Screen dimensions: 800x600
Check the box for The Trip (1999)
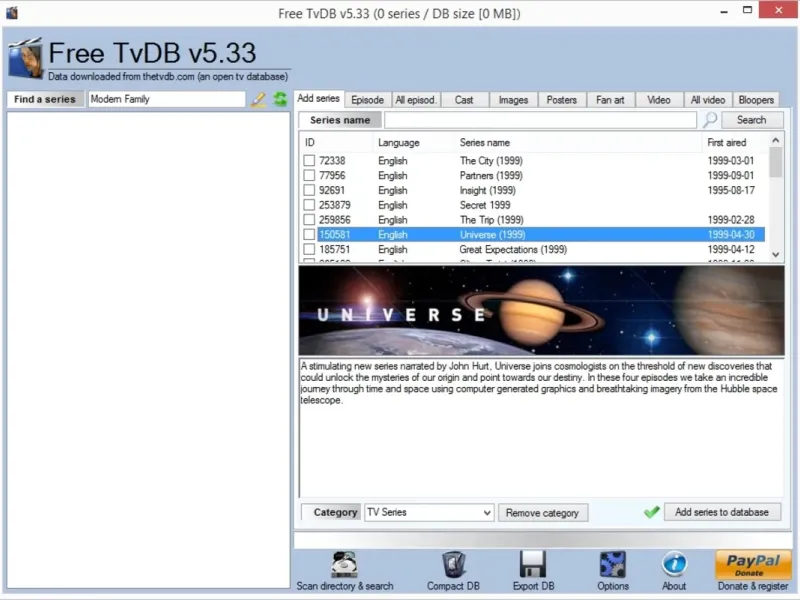[x=309, y=220]
